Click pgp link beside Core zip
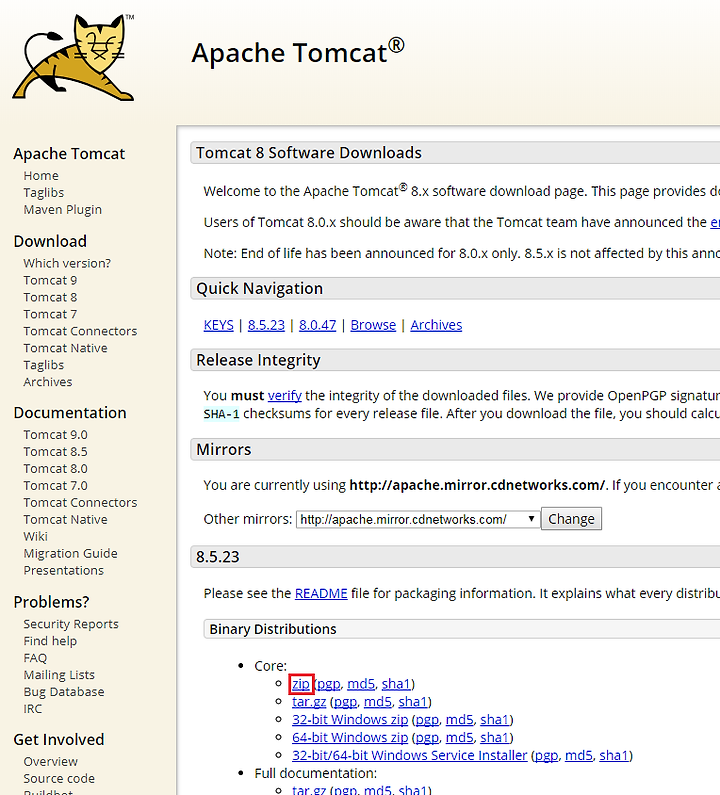720x795 pixels. point(328,684)
